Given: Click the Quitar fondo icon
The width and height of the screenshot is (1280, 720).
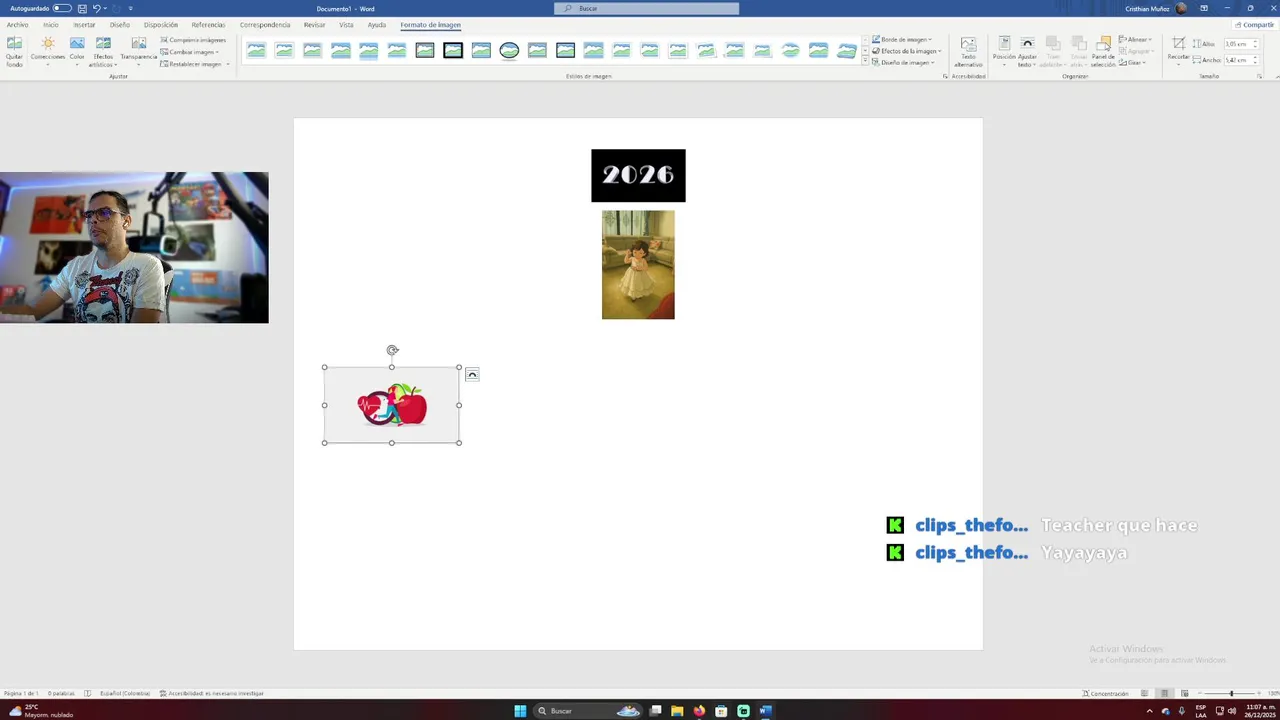Looking at the screenshot, I should 14,51.
